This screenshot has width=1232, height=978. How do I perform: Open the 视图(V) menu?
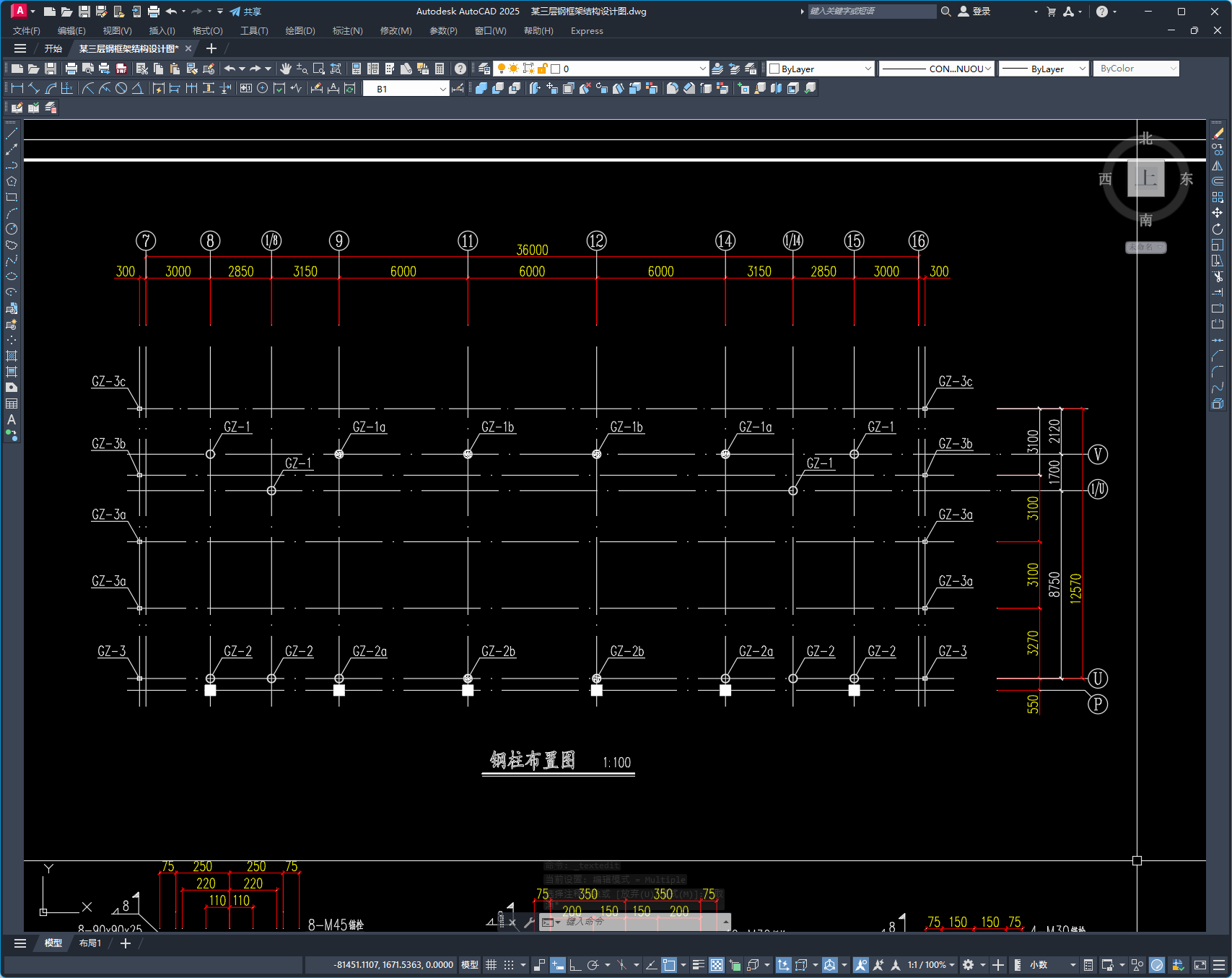(x=117, y=31)
